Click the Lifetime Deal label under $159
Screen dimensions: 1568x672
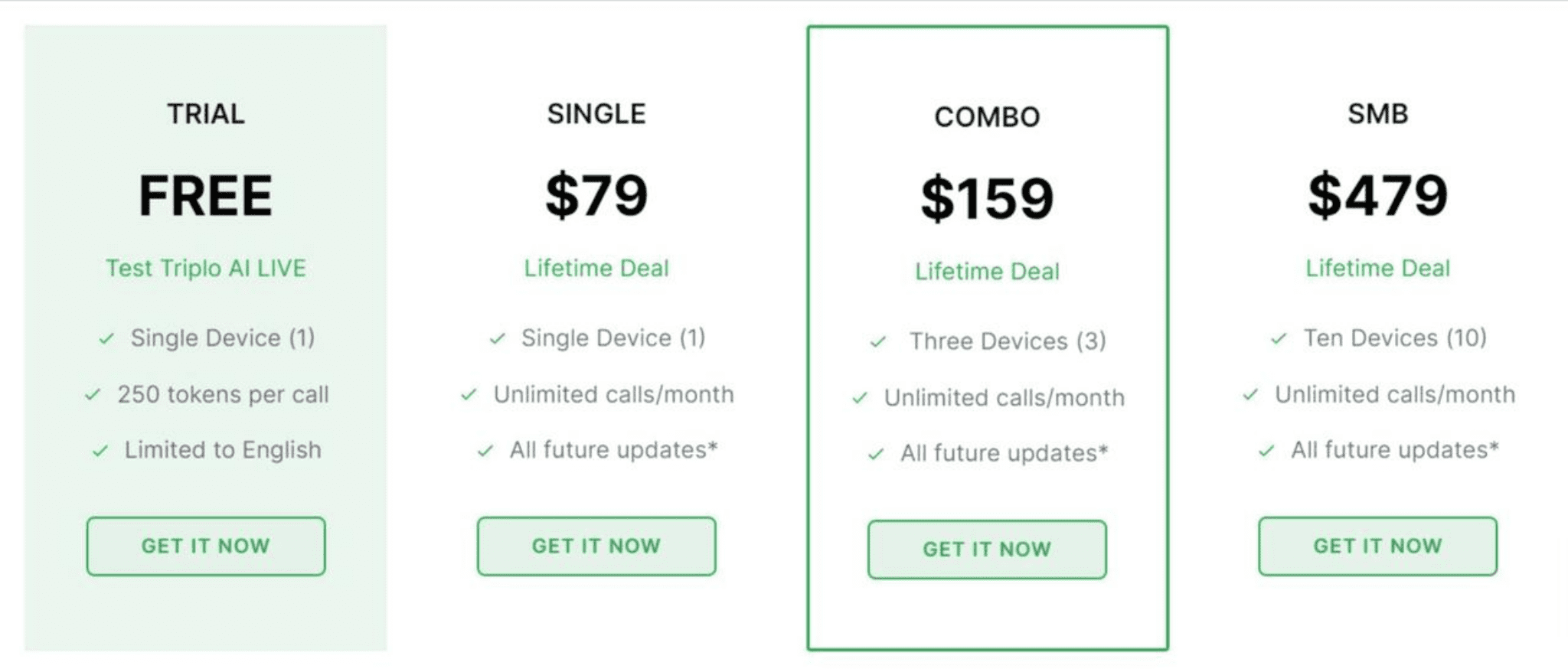(x=987, y=271)
